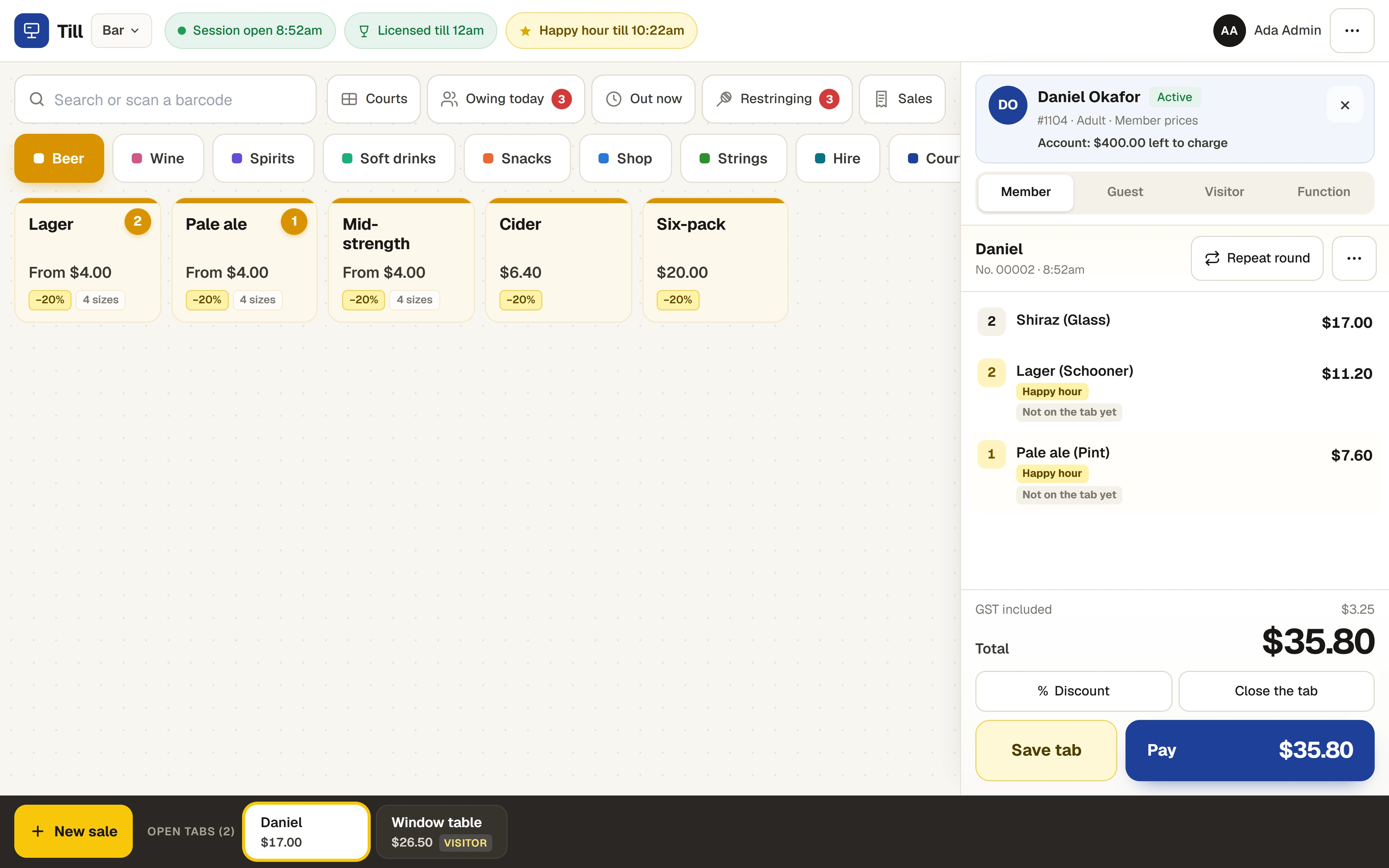Click quantity box for Lager (Schooner)

(x=991, y=373)
